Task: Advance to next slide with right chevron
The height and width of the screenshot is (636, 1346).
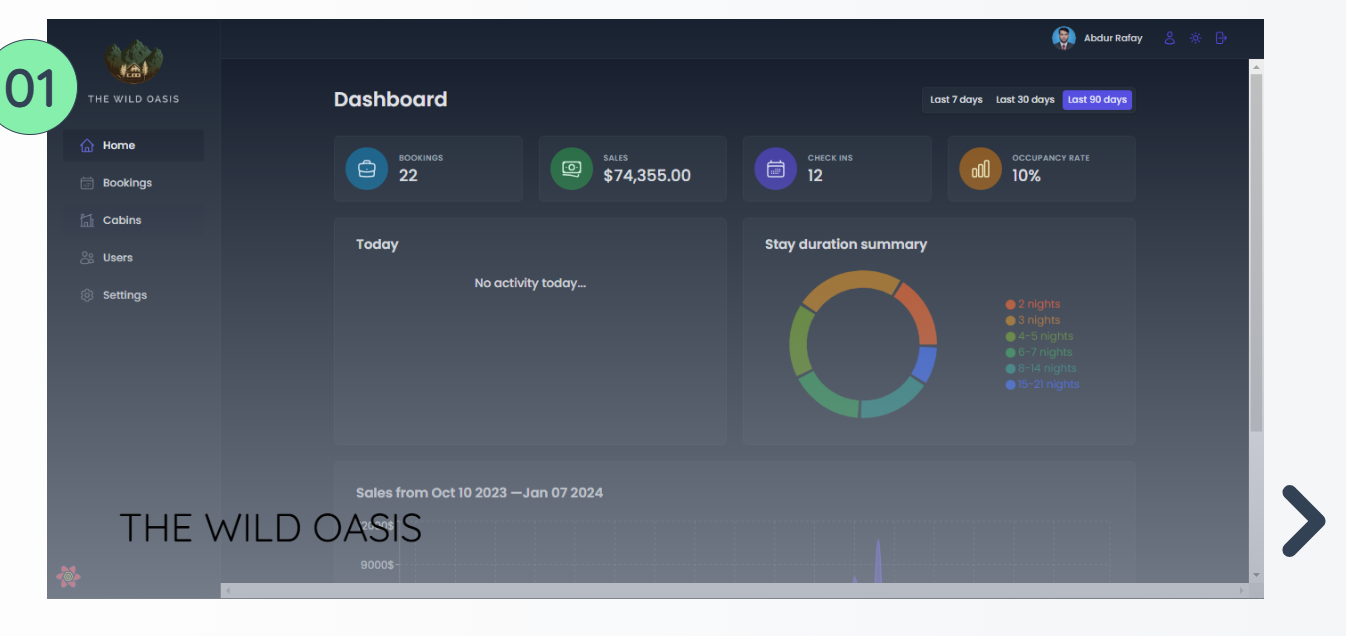Action: [x=1303, y=520]
